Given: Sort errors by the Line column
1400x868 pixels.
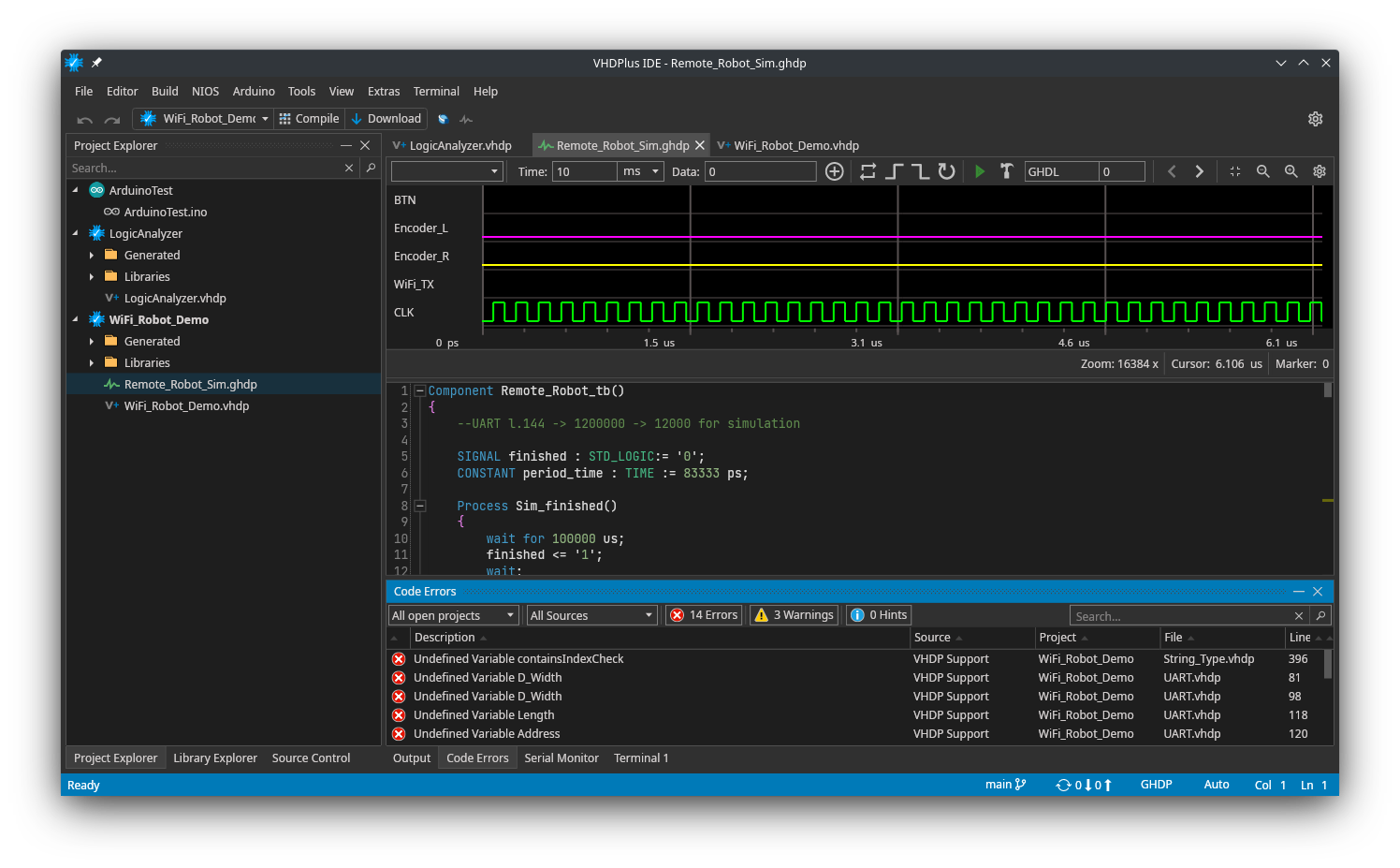Looking at the screenshot, I should pos(1305,638).
